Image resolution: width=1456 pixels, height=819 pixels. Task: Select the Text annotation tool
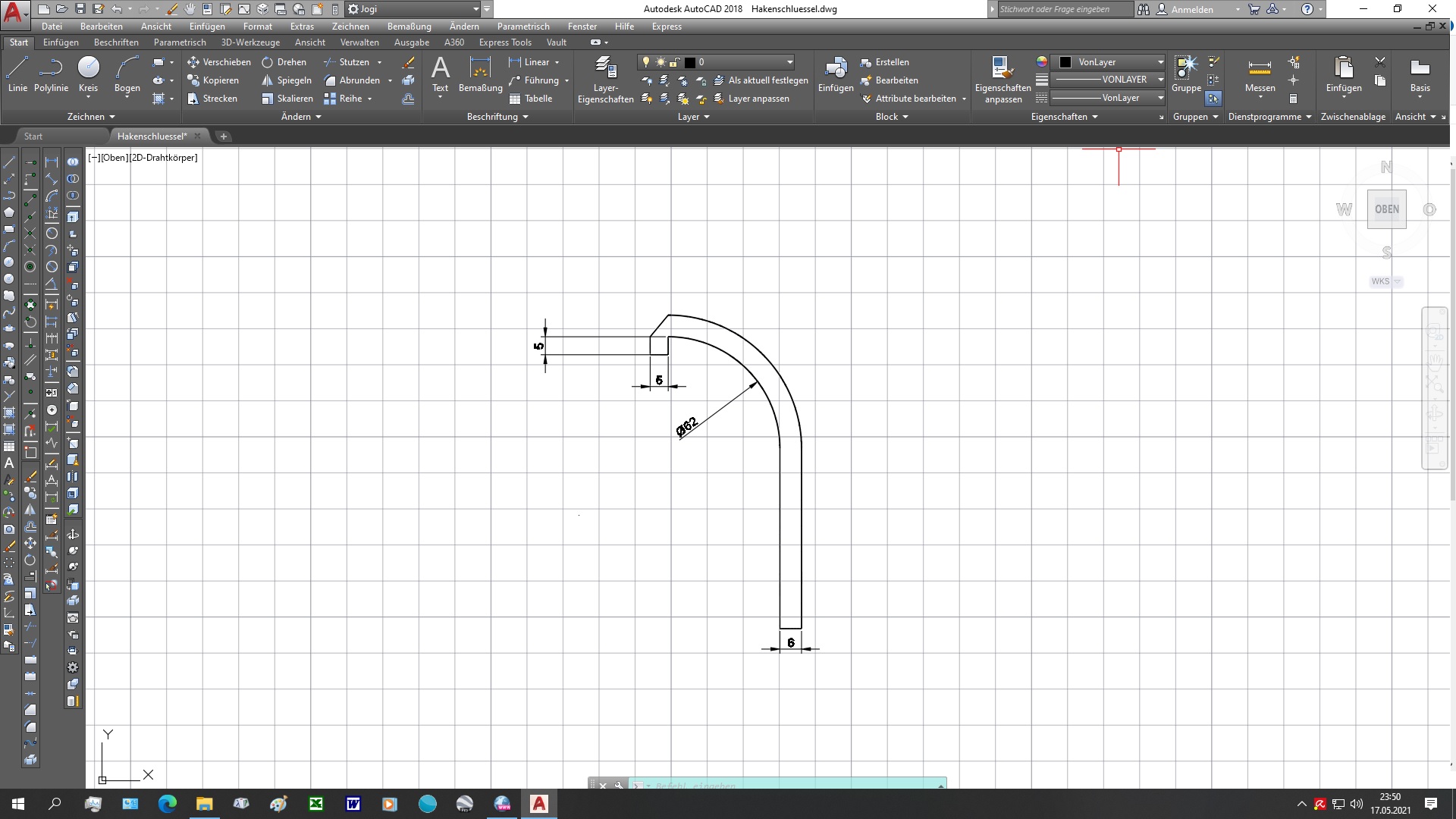point(440,74)
